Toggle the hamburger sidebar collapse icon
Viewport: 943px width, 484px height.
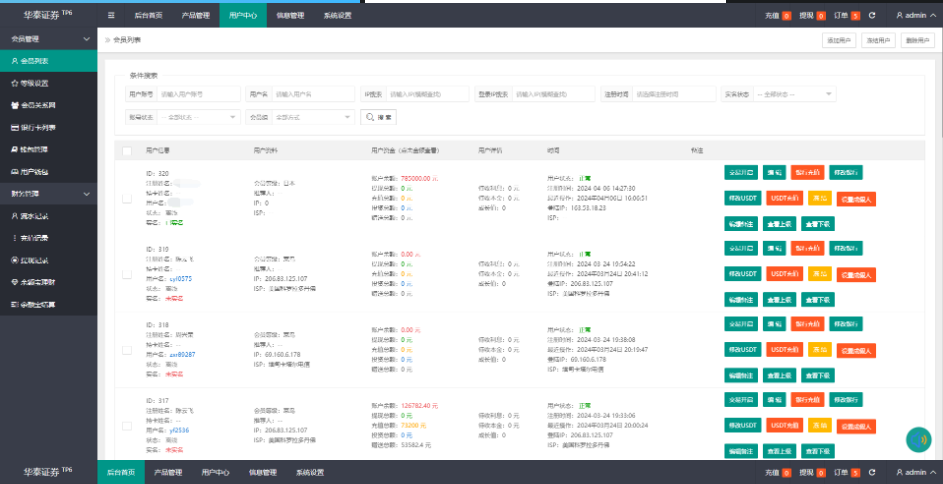(x=112, y=16)
